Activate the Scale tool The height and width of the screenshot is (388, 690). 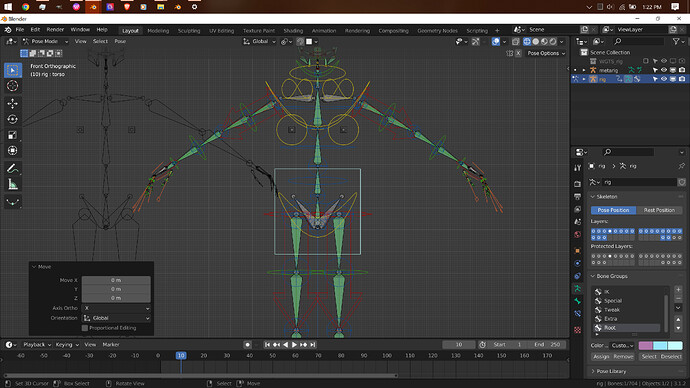[x=13, y=135]
